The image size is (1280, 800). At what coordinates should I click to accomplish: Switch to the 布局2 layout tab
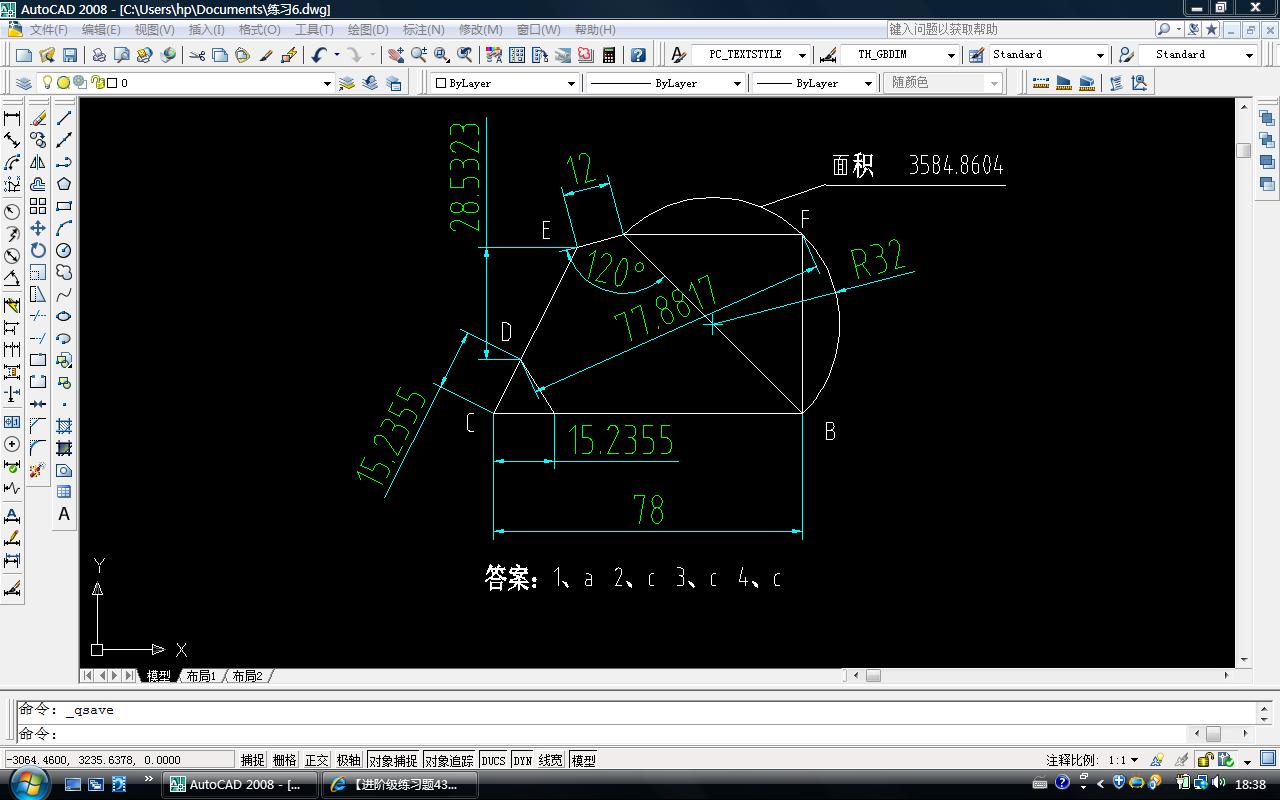tap(246, 676)
